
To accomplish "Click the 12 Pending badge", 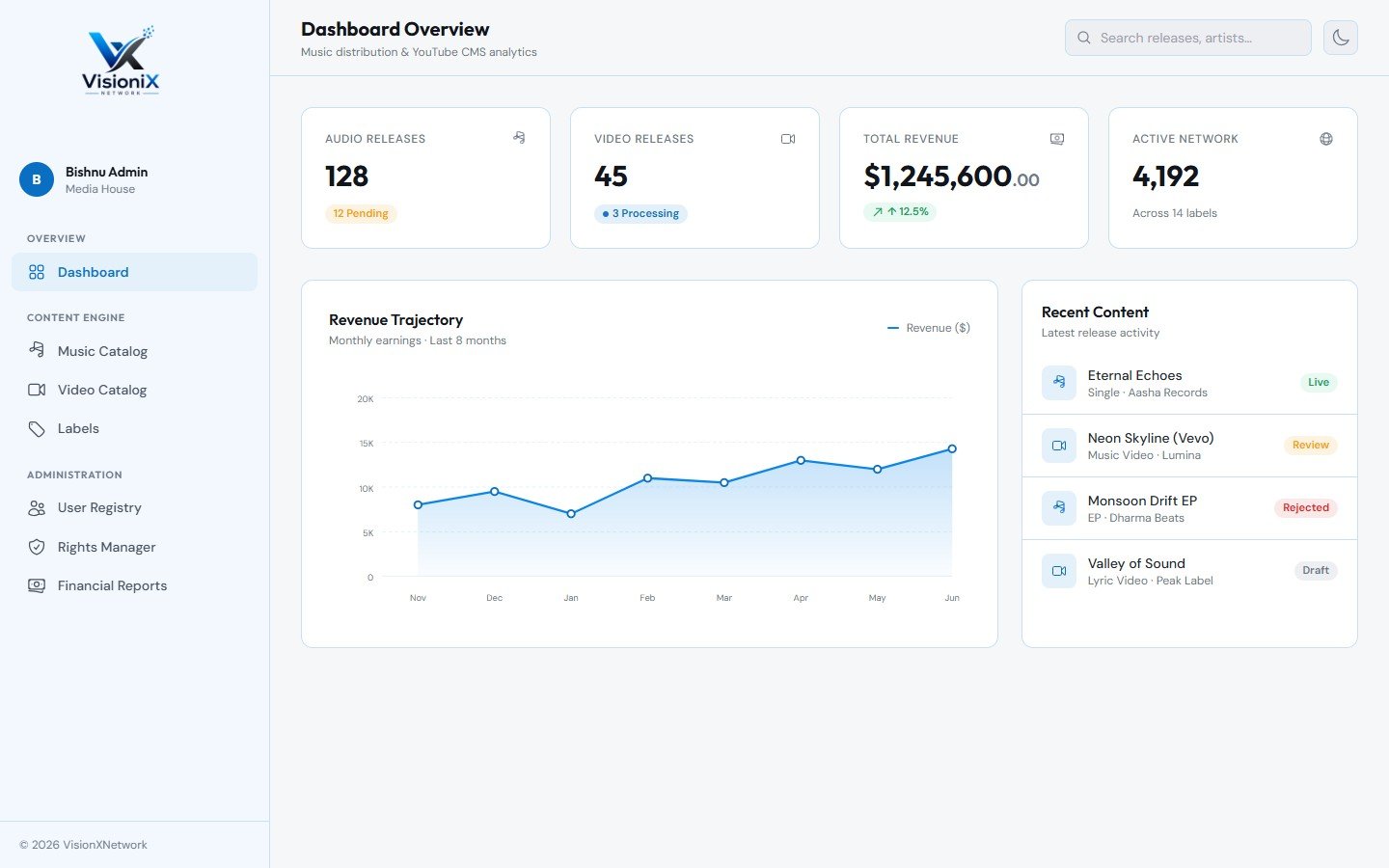I will coord(361,214).
